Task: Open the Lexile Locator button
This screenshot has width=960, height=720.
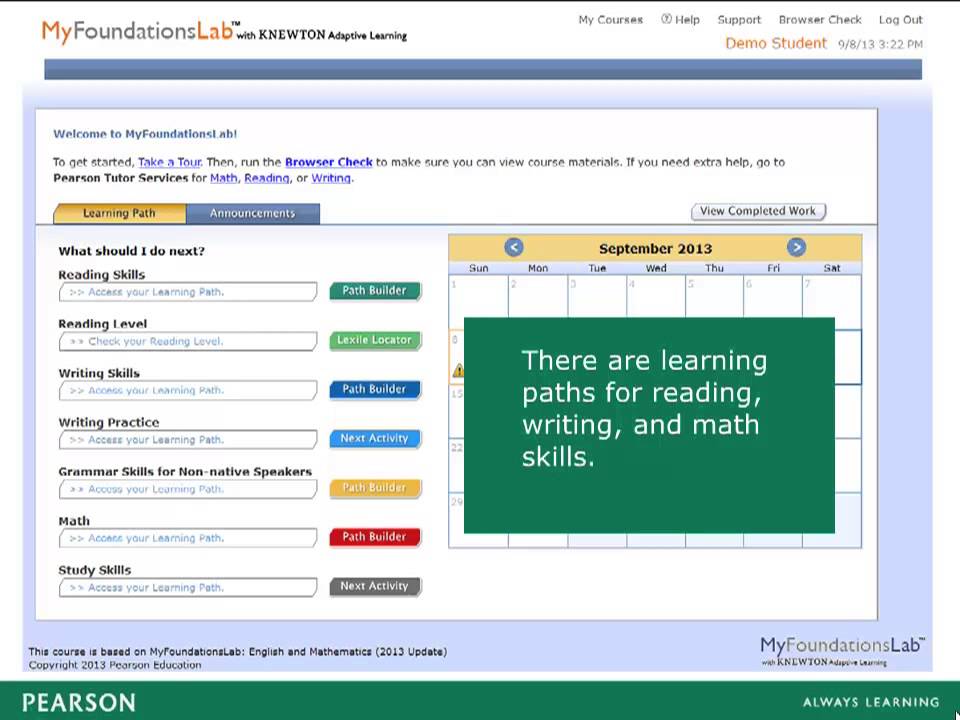Action: pyautogui.click(x=375, y=340)
